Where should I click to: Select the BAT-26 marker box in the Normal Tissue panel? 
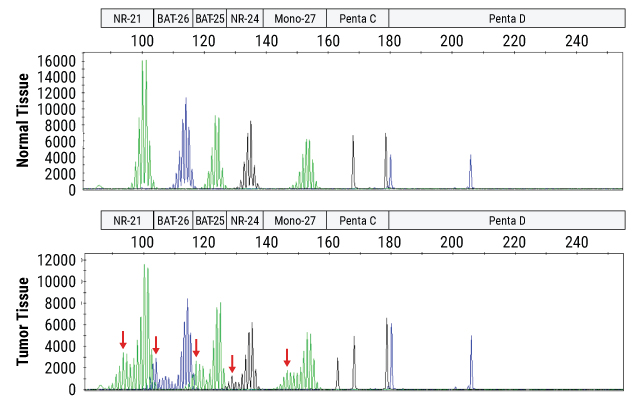(x=173, y=19)
